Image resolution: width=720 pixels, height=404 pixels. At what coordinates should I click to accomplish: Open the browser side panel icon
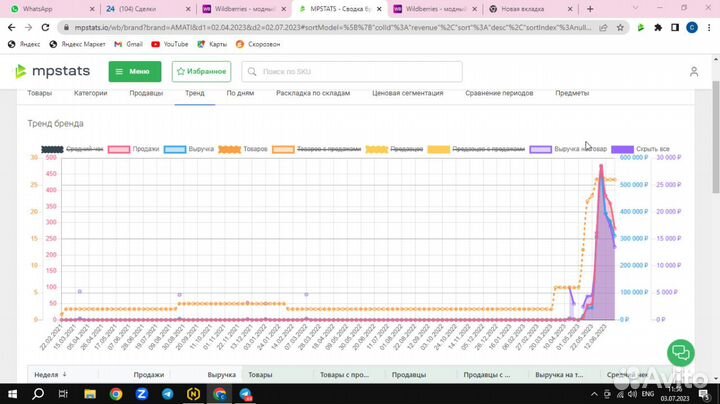(x=675, y=28)
